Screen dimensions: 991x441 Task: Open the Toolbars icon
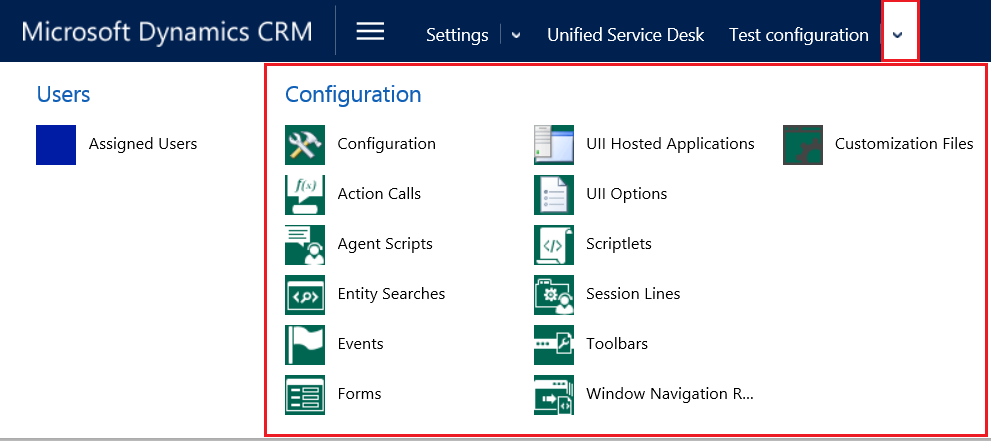(554, 344)
